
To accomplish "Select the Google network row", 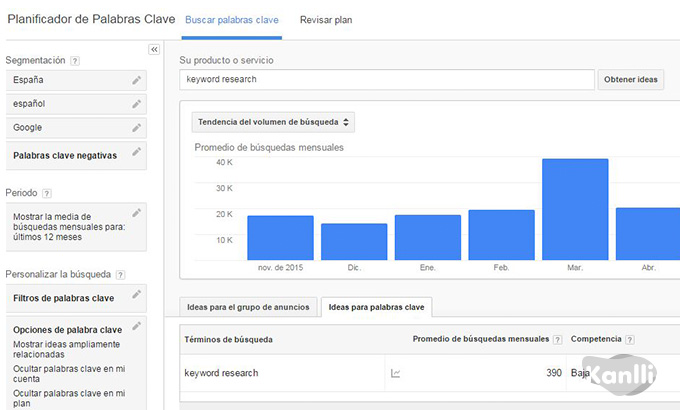I will 76,128.
